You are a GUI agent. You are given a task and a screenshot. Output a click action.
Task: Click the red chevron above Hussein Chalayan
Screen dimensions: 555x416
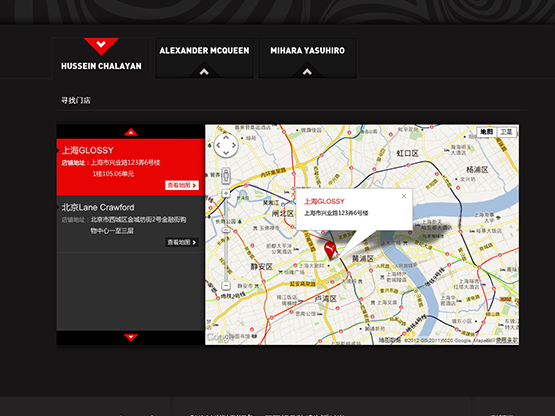[101, 46]
